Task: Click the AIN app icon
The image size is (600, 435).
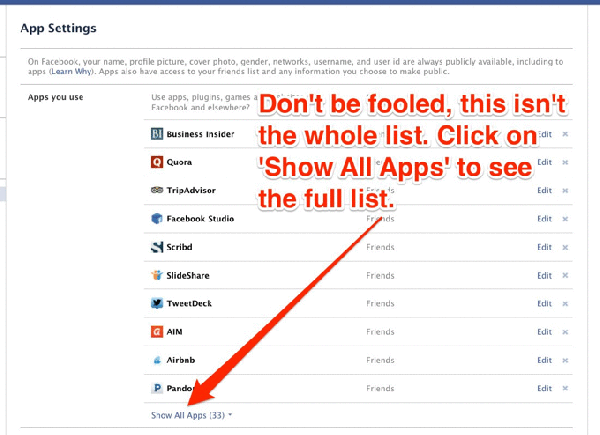Action: point(157,332)
